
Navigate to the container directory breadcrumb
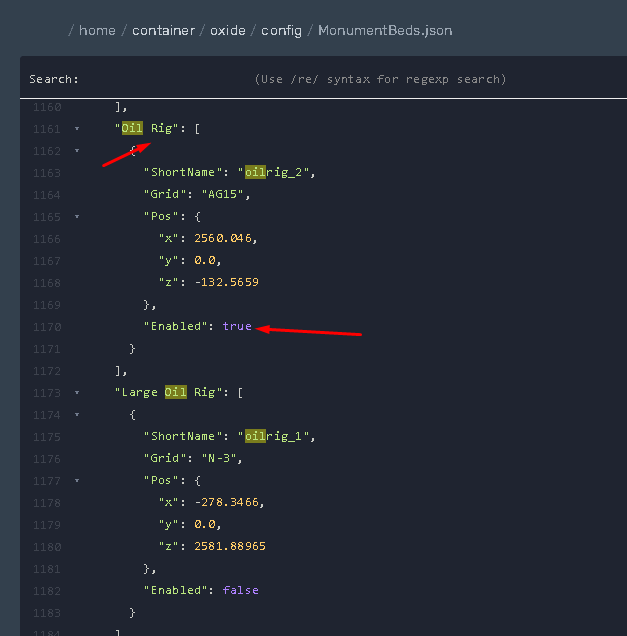[164, 30]
